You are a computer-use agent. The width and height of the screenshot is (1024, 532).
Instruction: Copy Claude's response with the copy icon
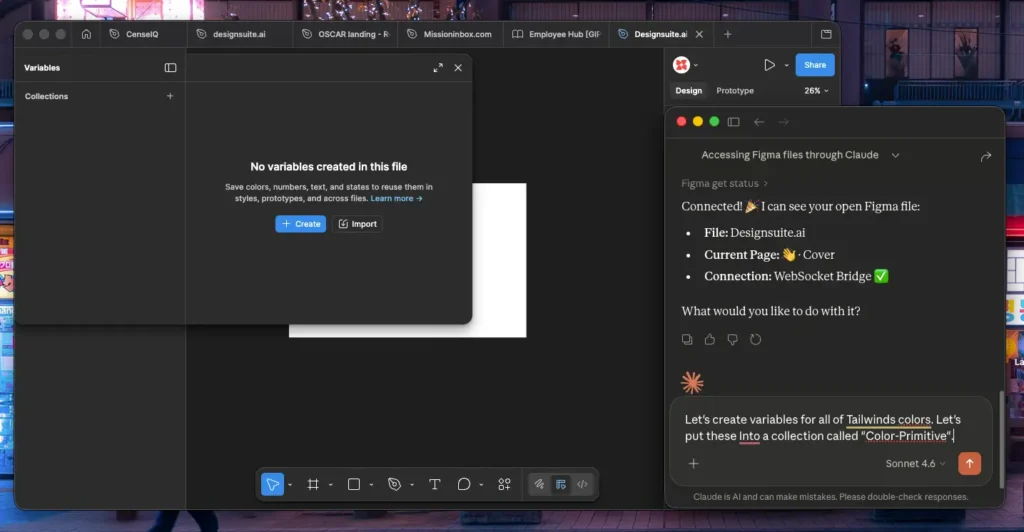tap(687, 340)
